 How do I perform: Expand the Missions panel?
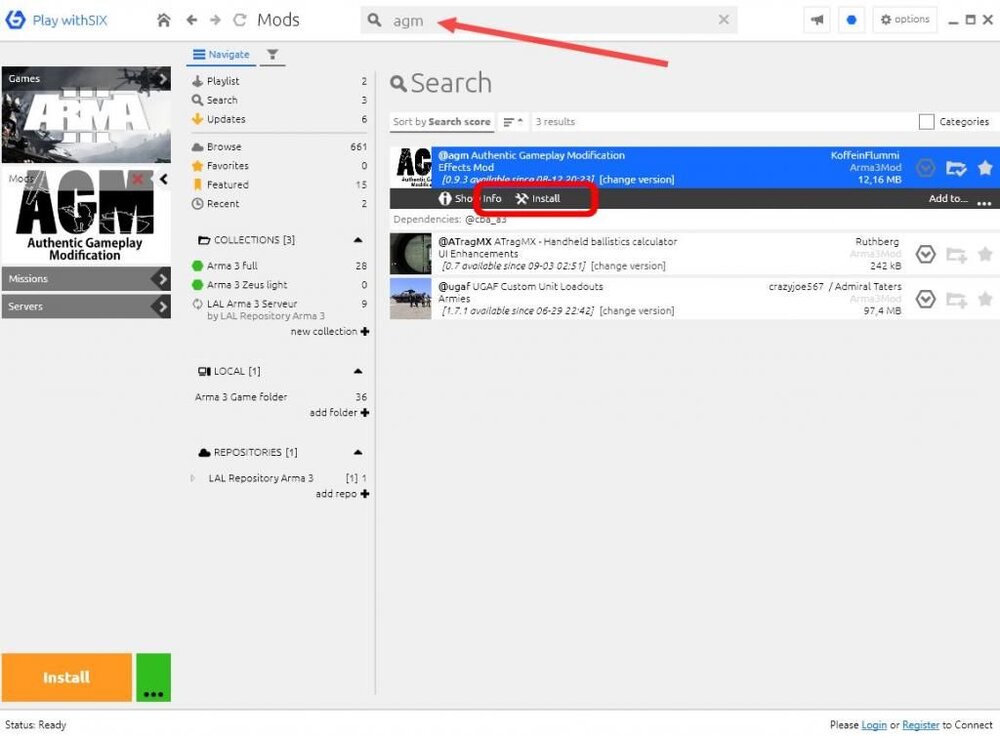coord(86,279)
